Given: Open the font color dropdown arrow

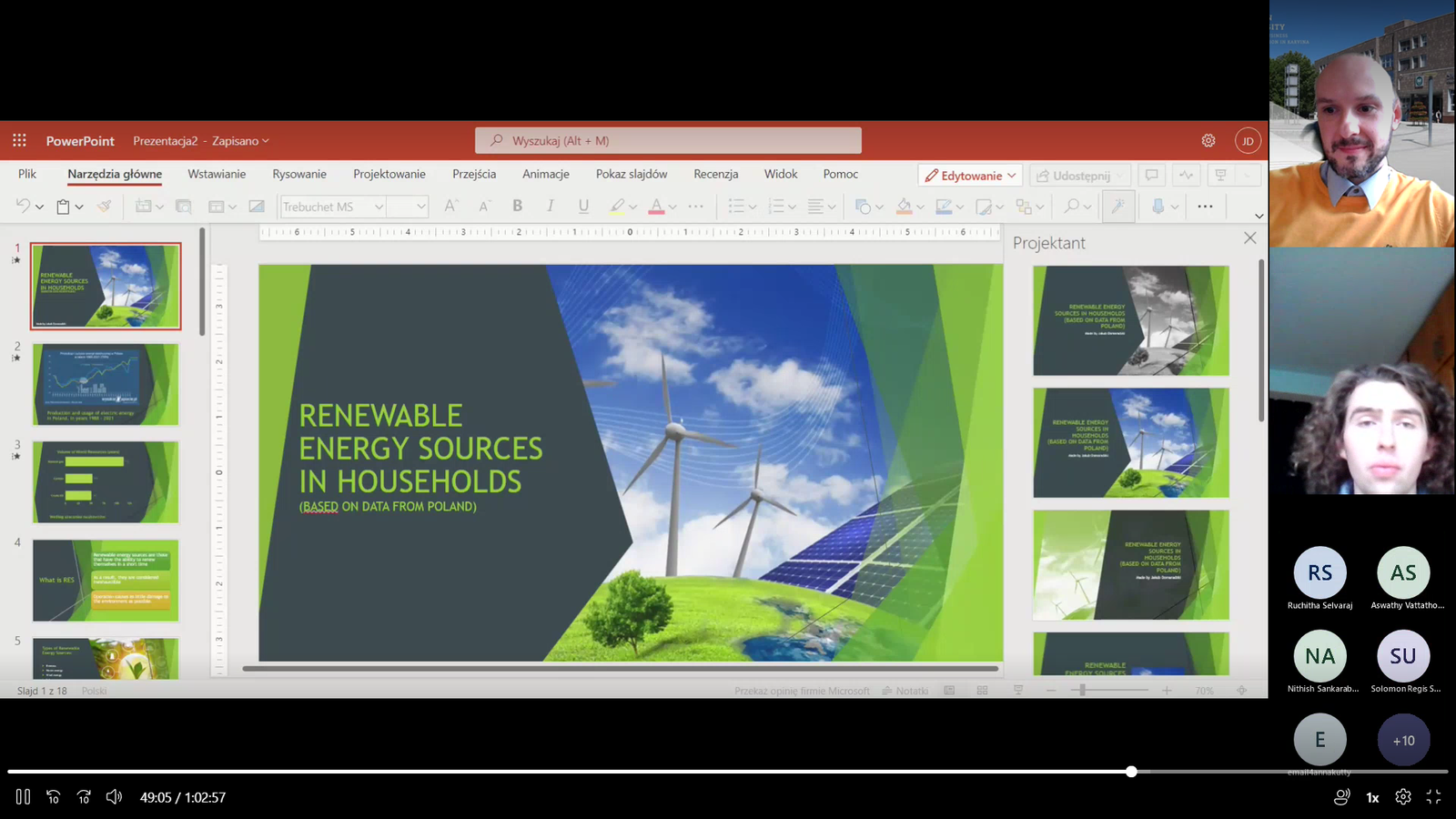Looking at the screenshot, I should click(672, 207).
